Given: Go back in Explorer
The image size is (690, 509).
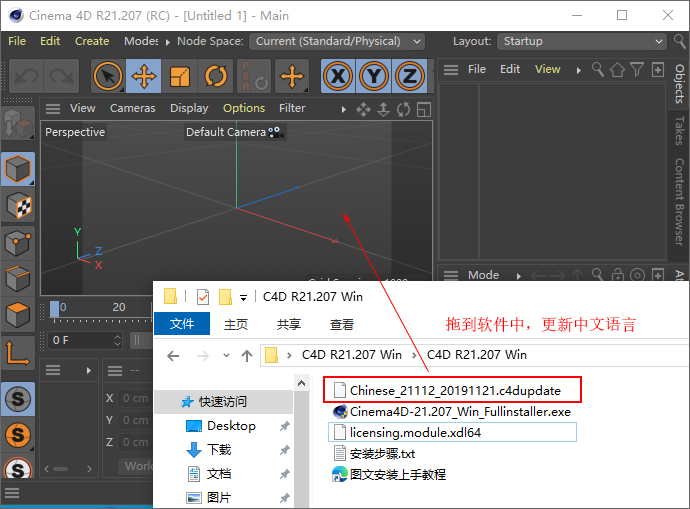Looking at the screenshot, I should pos(173,355).
